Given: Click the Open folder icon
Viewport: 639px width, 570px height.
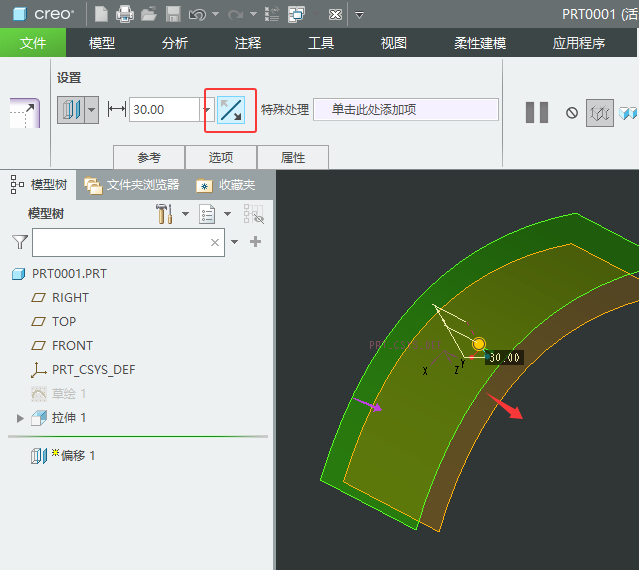Looking at the screenshot, I should click(x=149, y=14).
